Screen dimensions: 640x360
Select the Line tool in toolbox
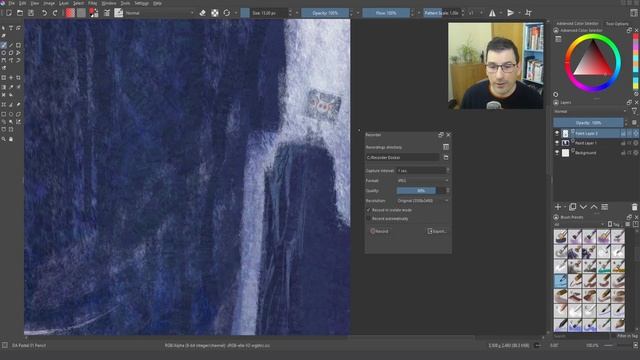click(x=11, y=45)
